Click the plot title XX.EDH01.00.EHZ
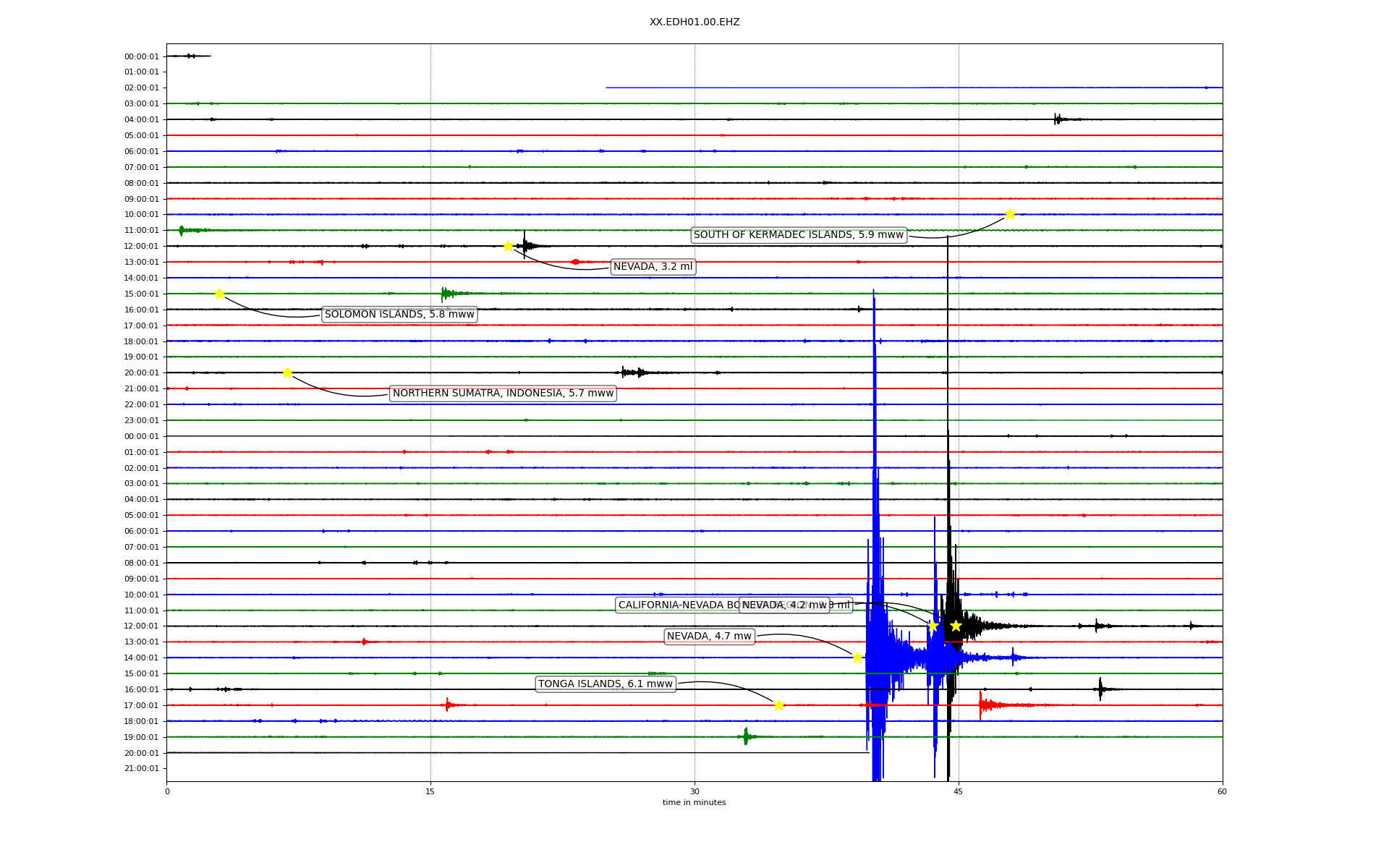The width and height of the screenshot is (1389, 868). [x=694, y=22]
